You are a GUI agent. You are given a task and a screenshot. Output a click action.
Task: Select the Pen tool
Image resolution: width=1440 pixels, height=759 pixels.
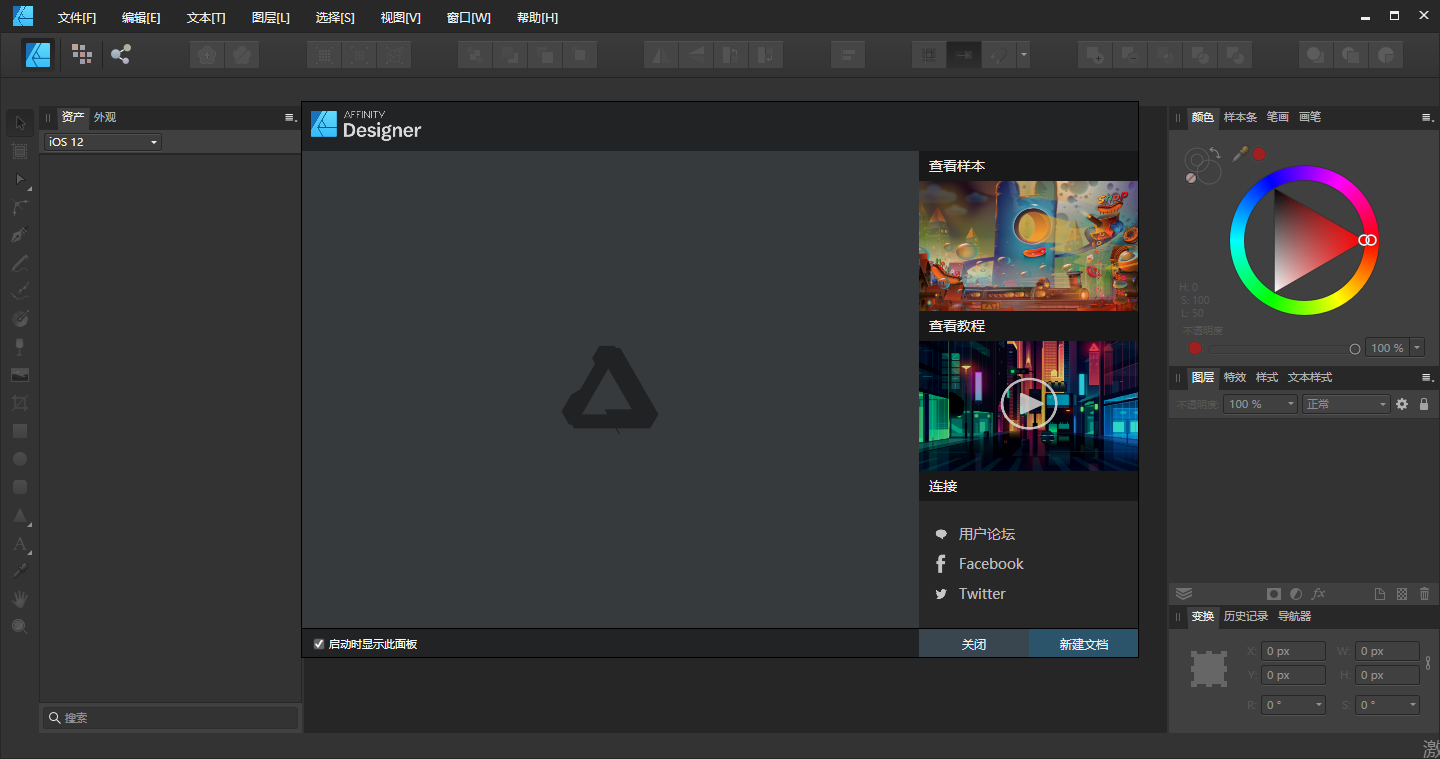point(19,235)
